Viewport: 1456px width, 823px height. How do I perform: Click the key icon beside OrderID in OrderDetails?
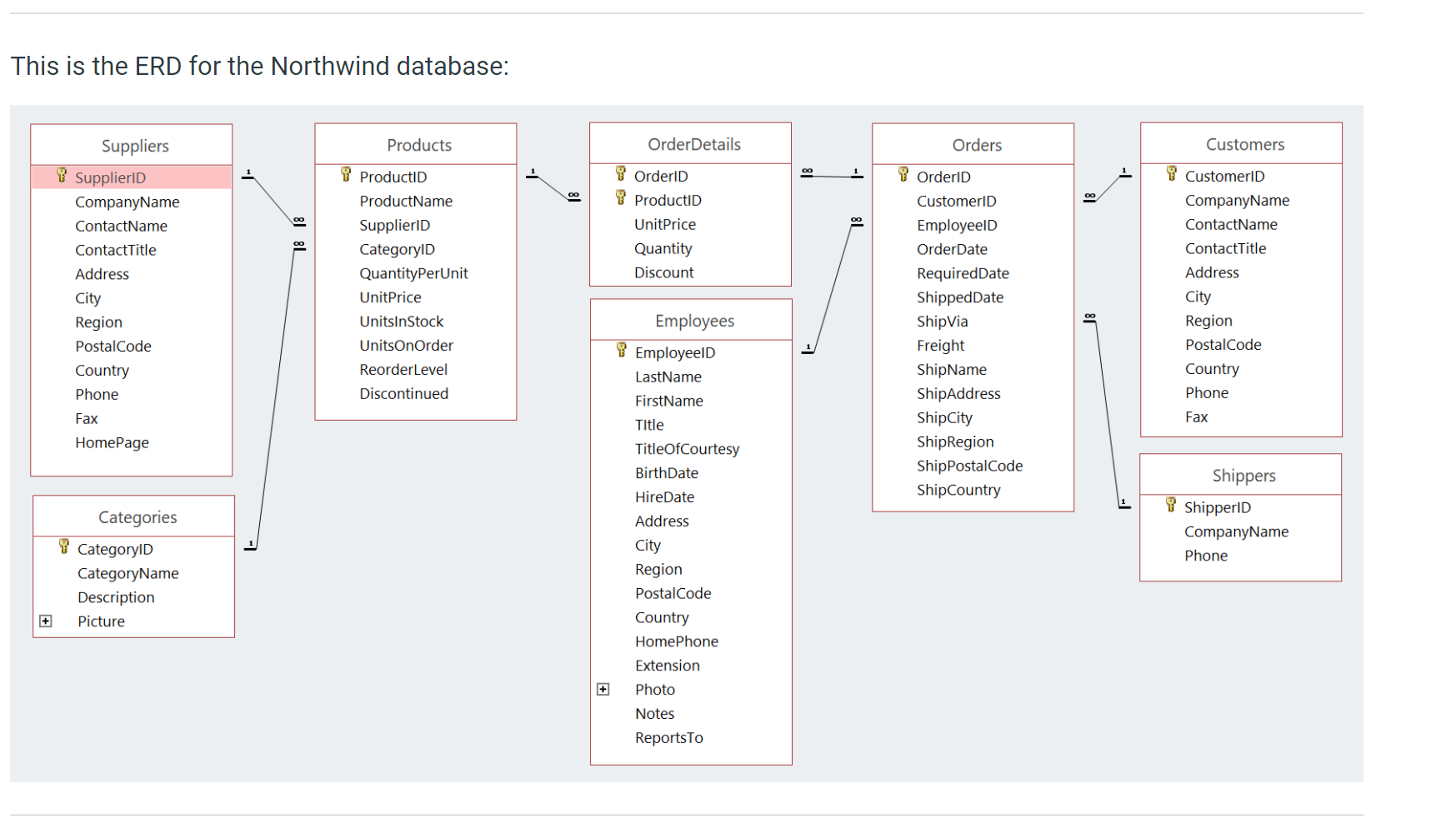621,174
